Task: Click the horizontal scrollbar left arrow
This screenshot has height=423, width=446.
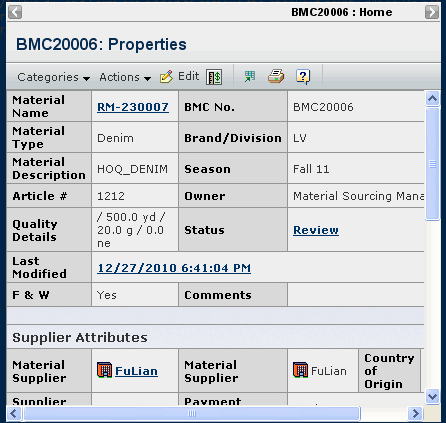Action: [x=14, y=414]
